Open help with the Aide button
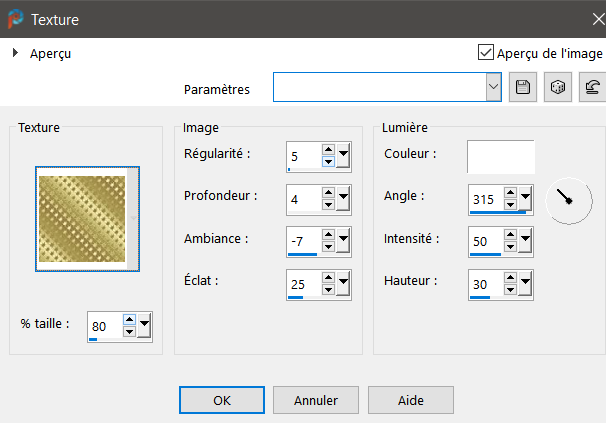This screenshot has height=423, width=606. click(x=410, y=399)
